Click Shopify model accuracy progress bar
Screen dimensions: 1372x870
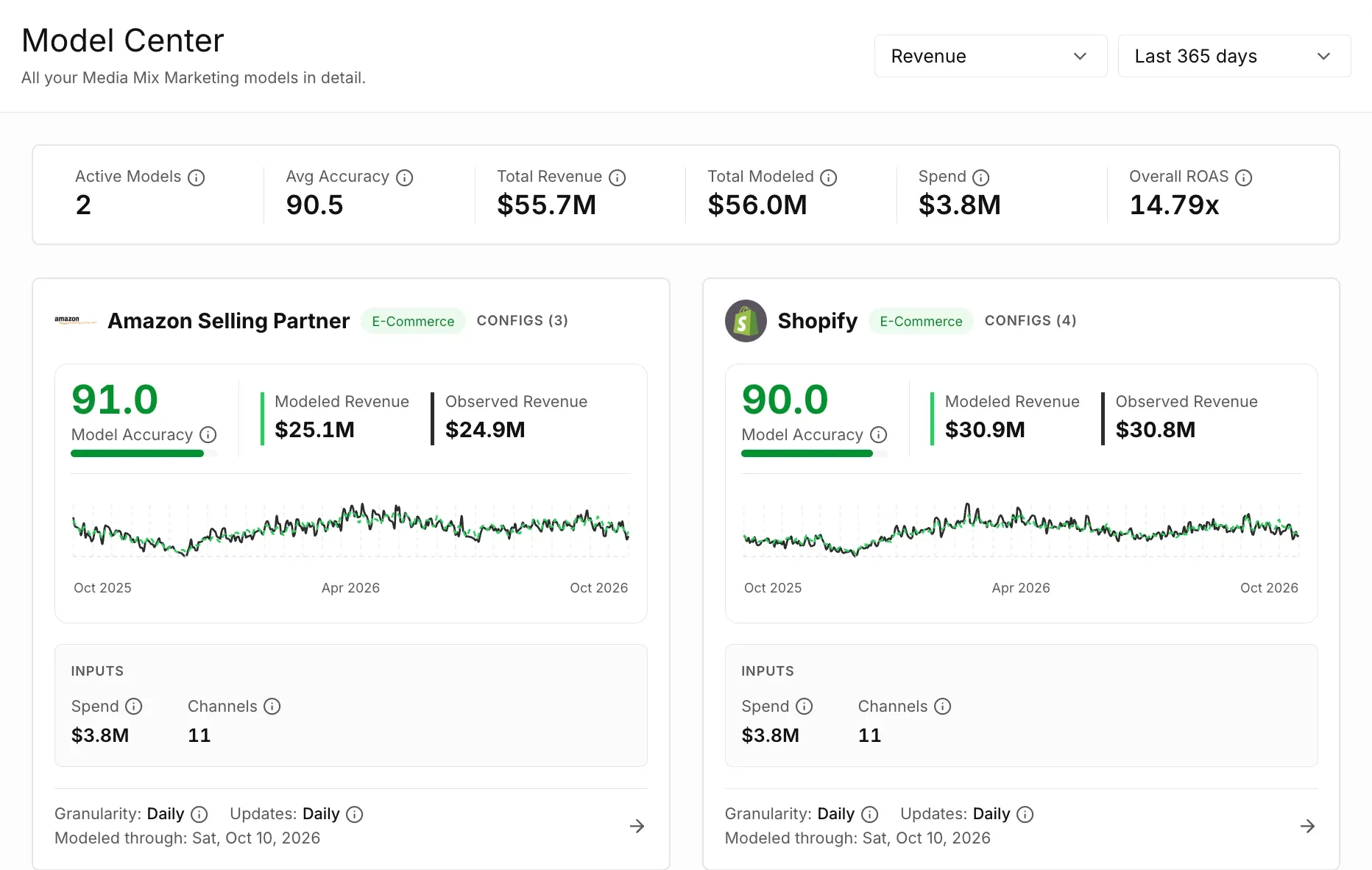click(814, 453)
